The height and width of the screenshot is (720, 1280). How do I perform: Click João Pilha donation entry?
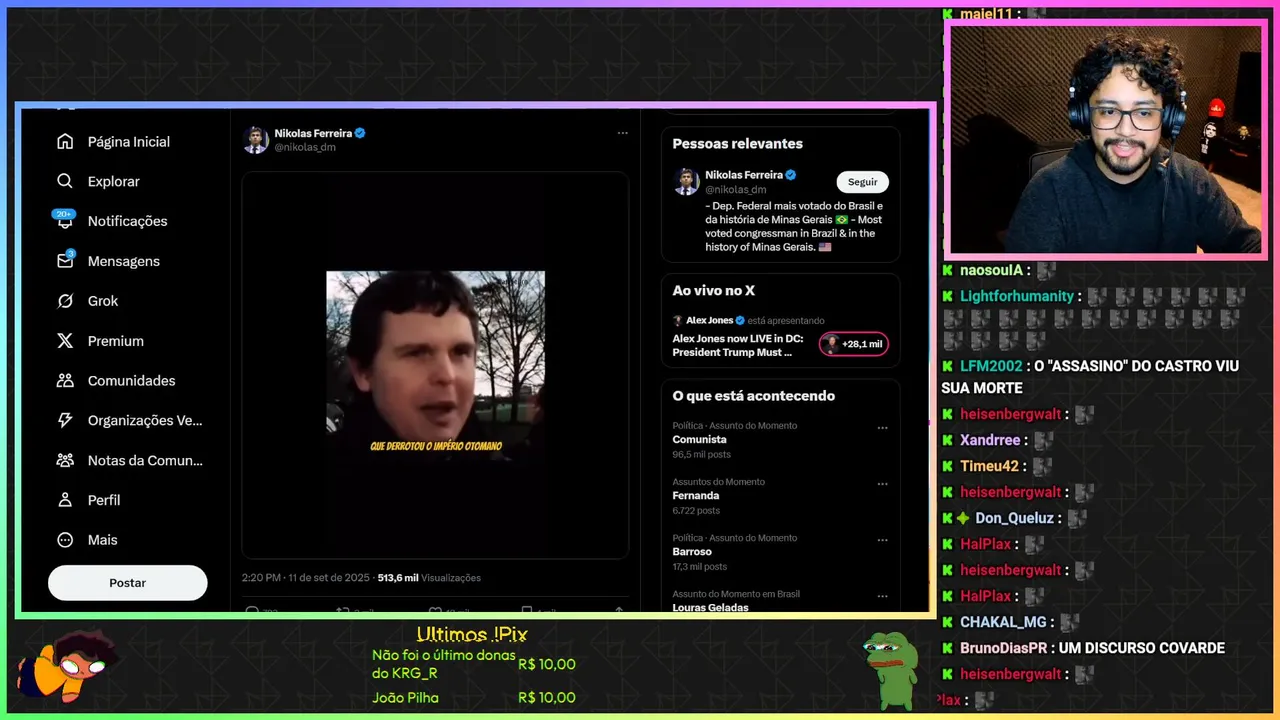[473, 698]
